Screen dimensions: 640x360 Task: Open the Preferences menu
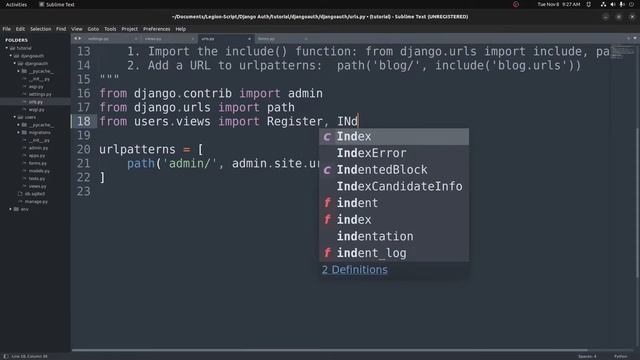pos(156,29)
